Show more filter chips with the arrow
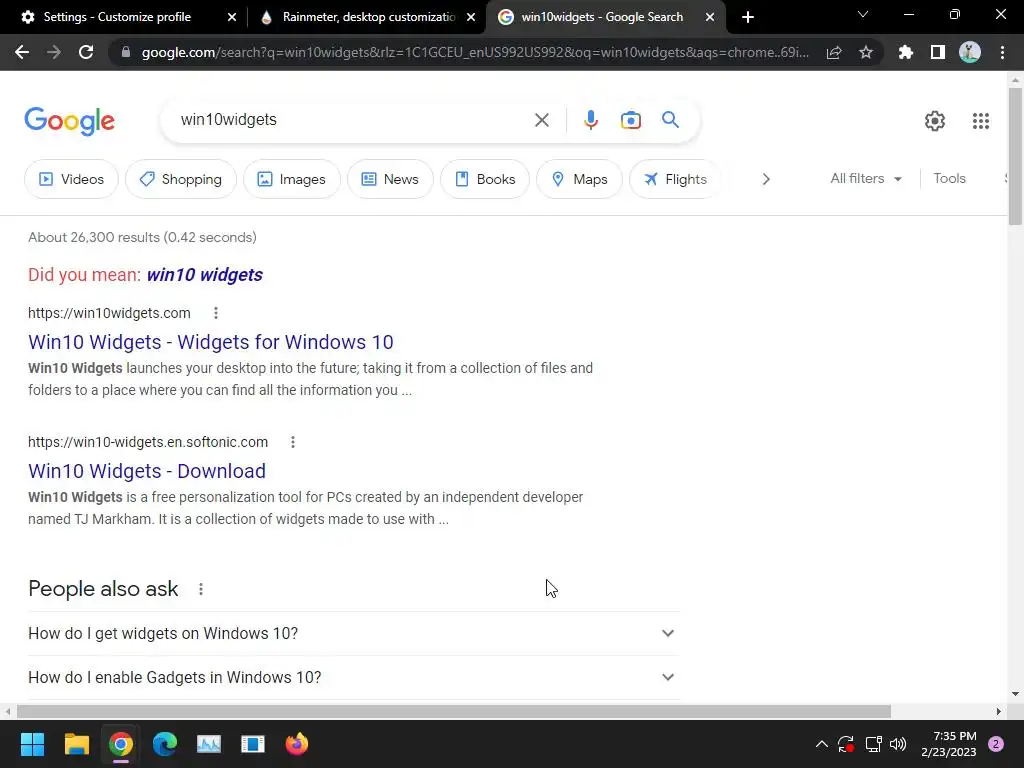The image size is (1024, 768). coord(766,179)
